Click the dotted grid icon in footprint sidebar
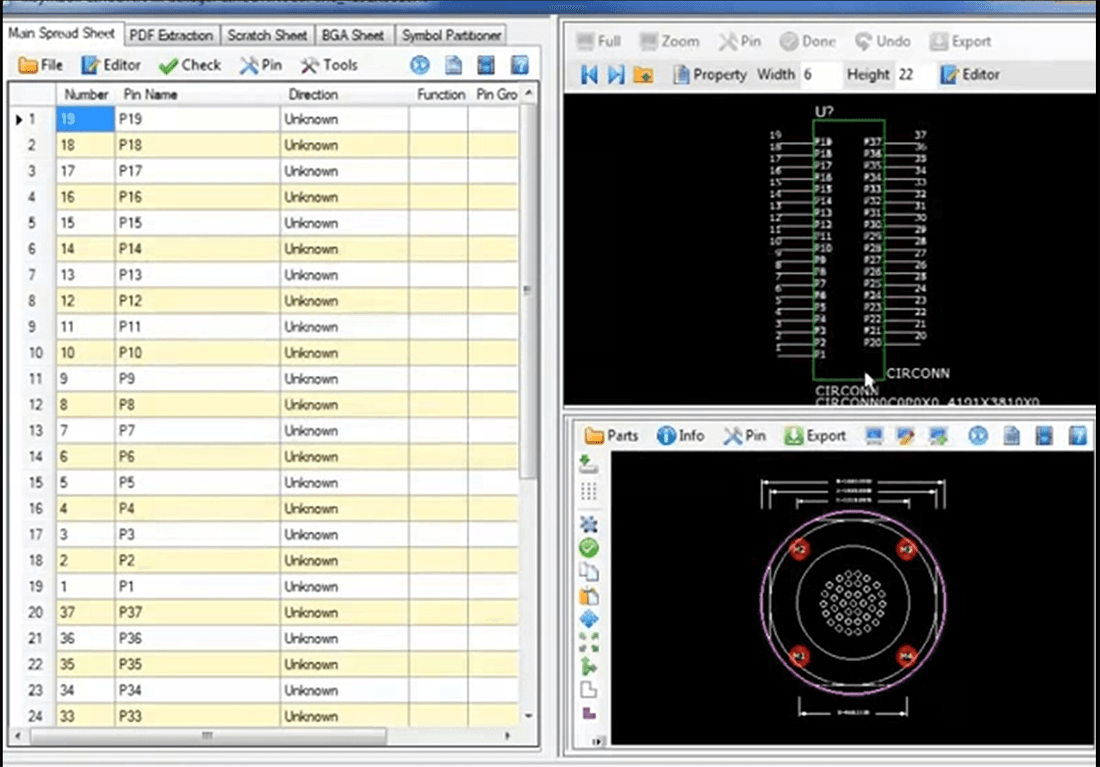The image size is (1100, 767). click(x=589, y=490)
